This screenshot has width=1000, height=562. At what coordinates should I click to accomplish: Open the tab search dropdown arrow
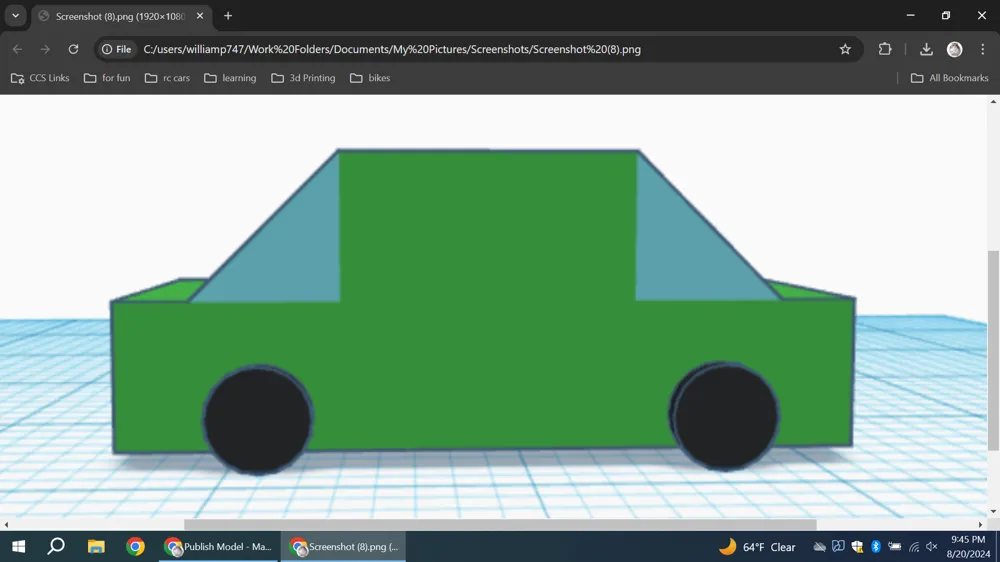coord(15,16)
